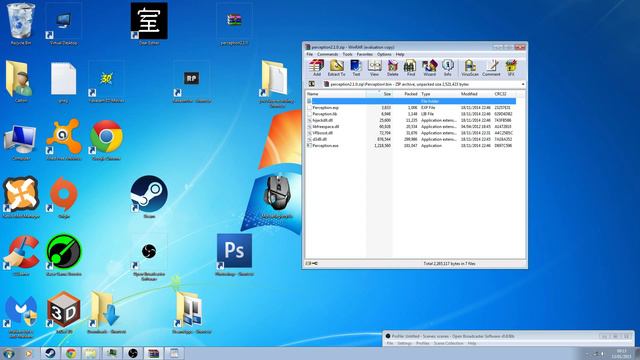Viewport: 640px width, 360px height.
Task: Select the Downloads shortcut folder on desktop
Action: point(106,313)
